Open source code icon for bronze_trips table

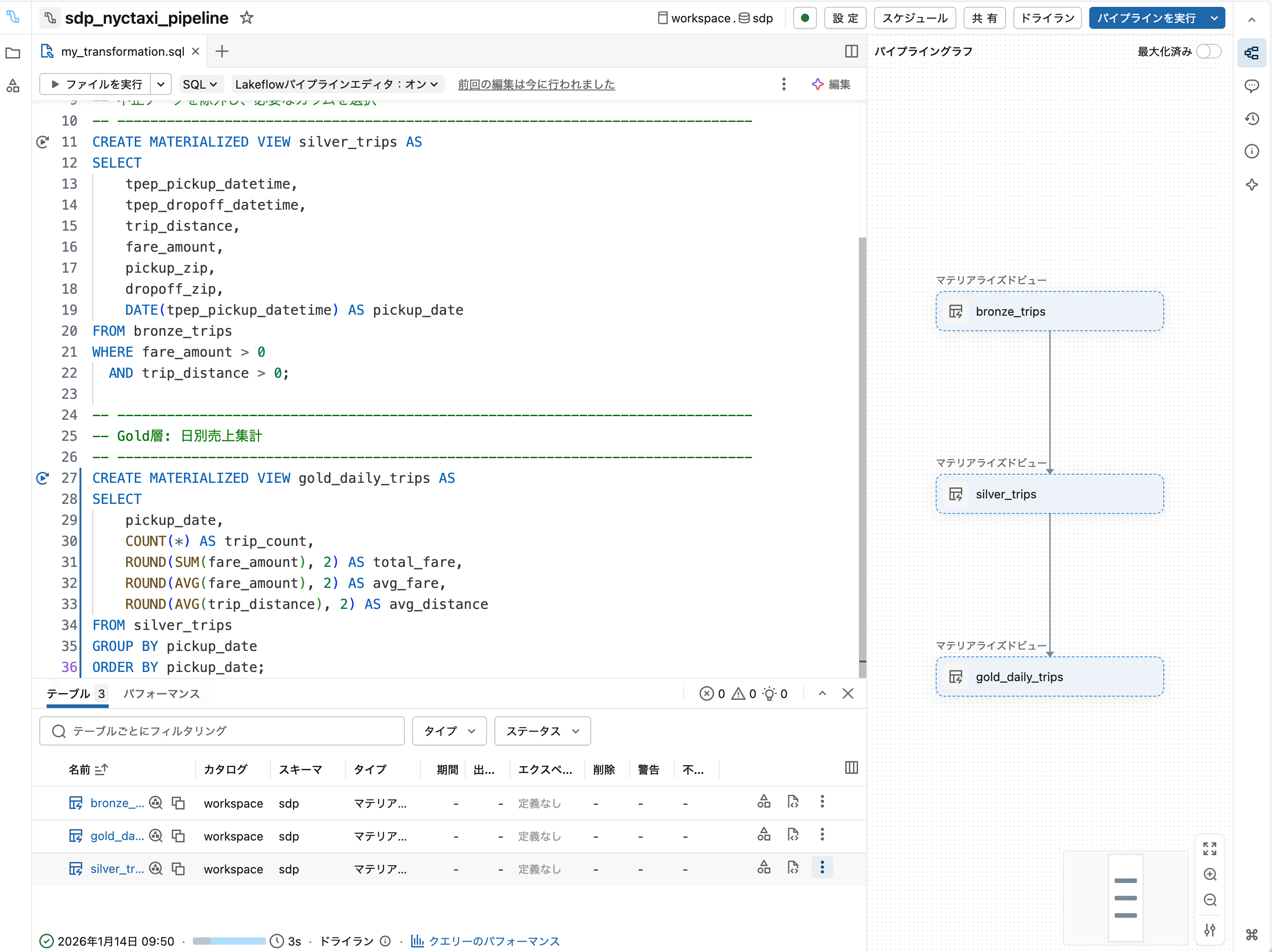tap(793, 802)
